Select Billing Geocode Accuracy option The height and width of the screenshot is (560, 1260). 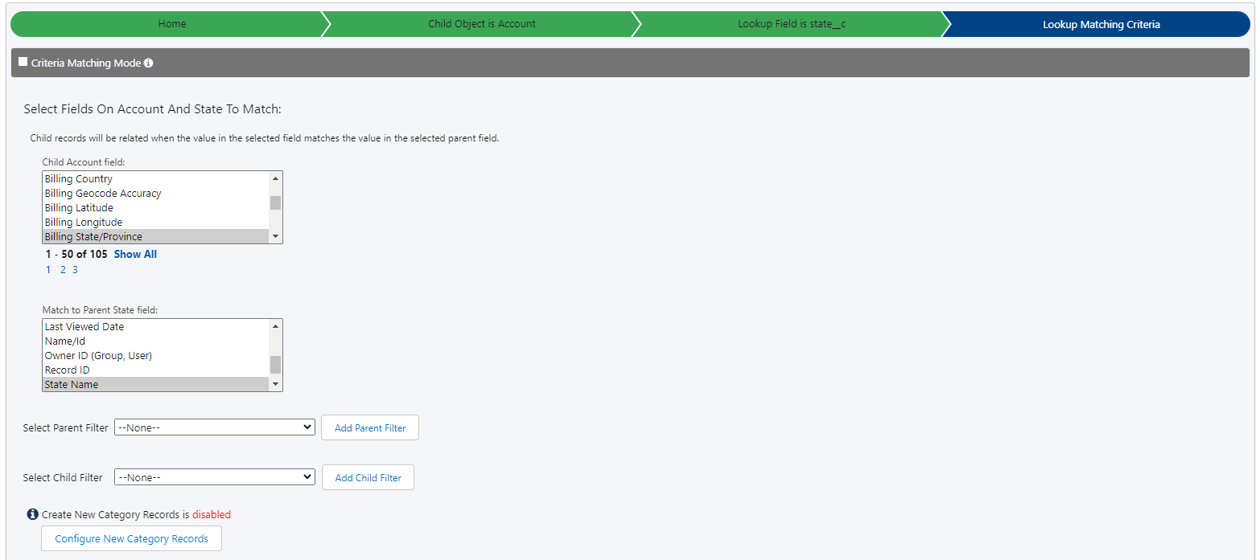pyautogui.click(x=156, y=193)
